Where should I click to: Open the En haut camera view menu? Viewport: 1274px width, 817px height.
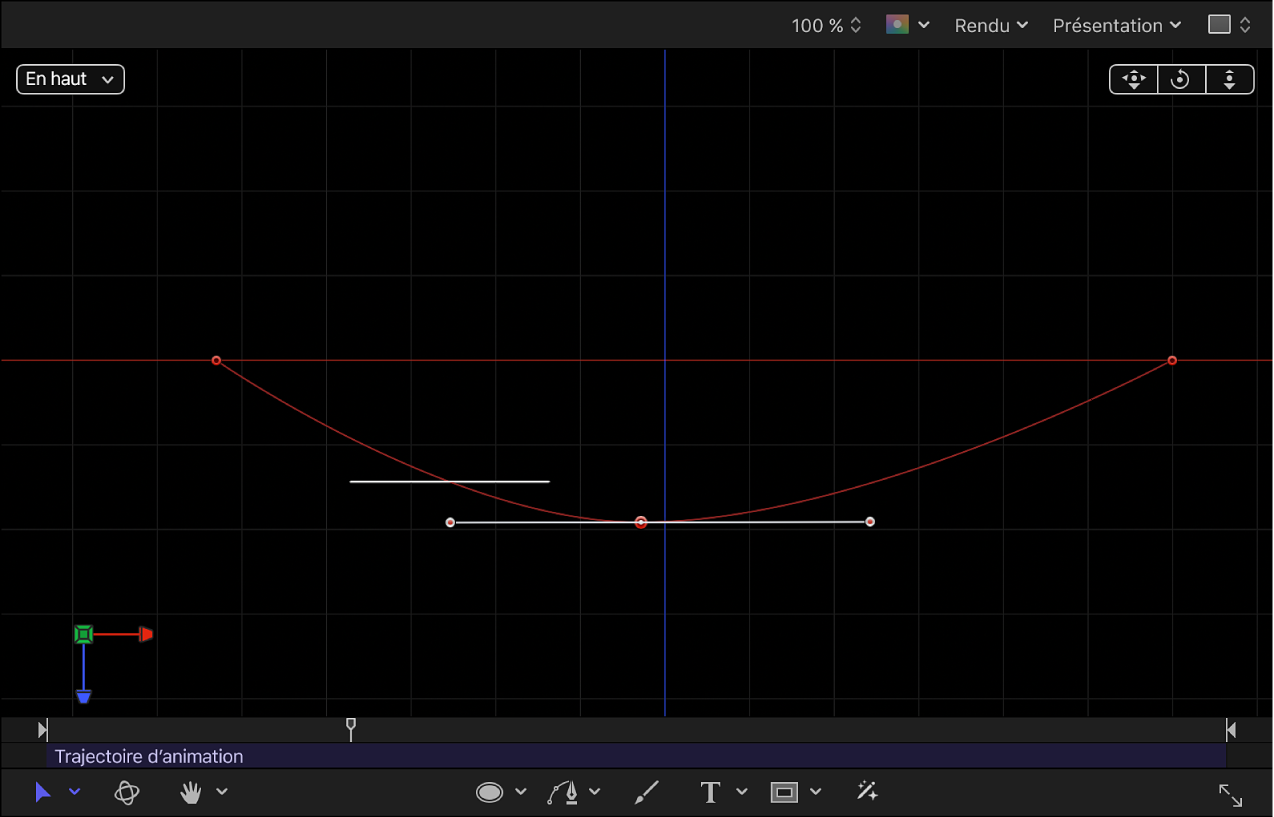coord(69,79)
